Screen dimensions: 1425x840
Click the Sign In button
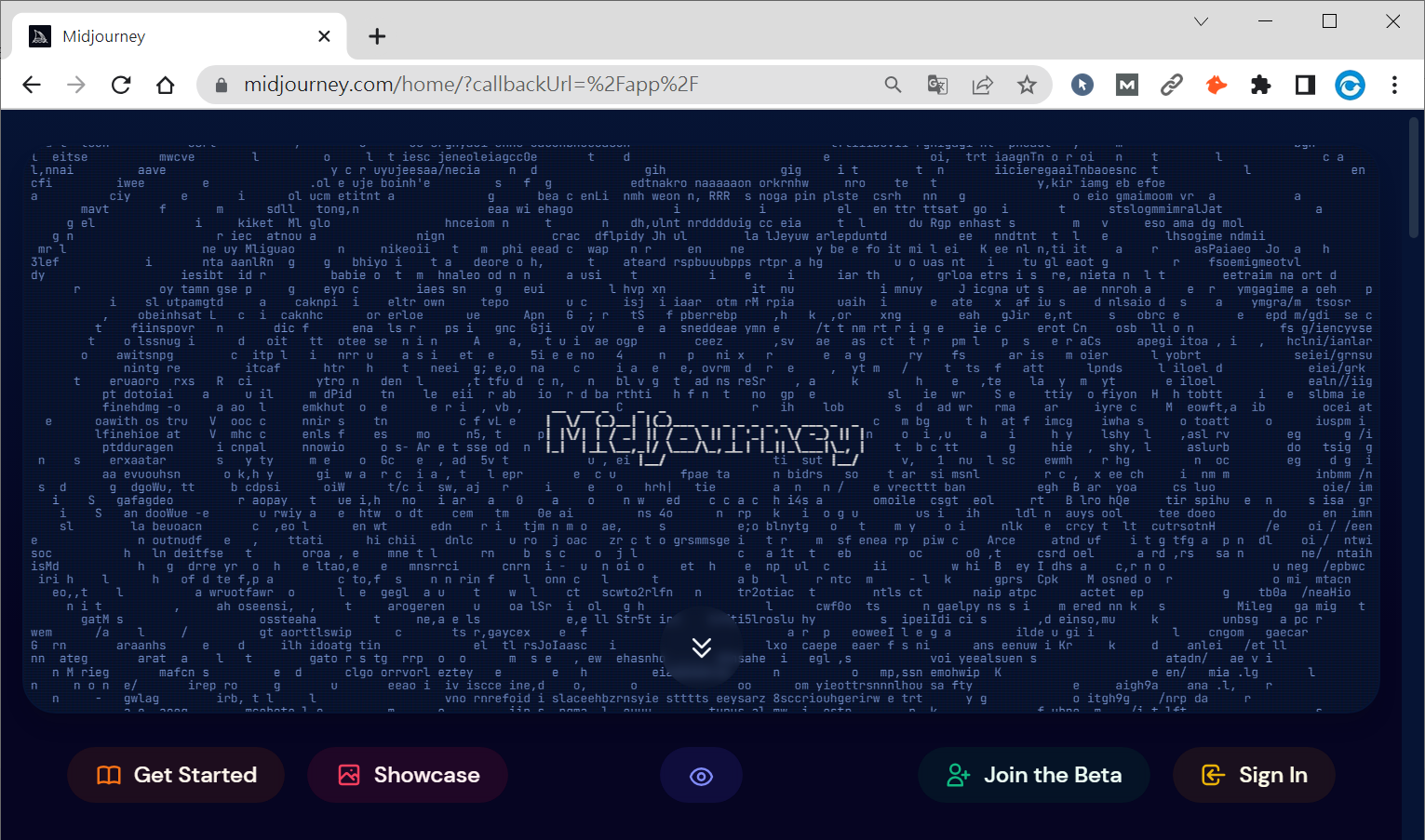pos(1254,775)
